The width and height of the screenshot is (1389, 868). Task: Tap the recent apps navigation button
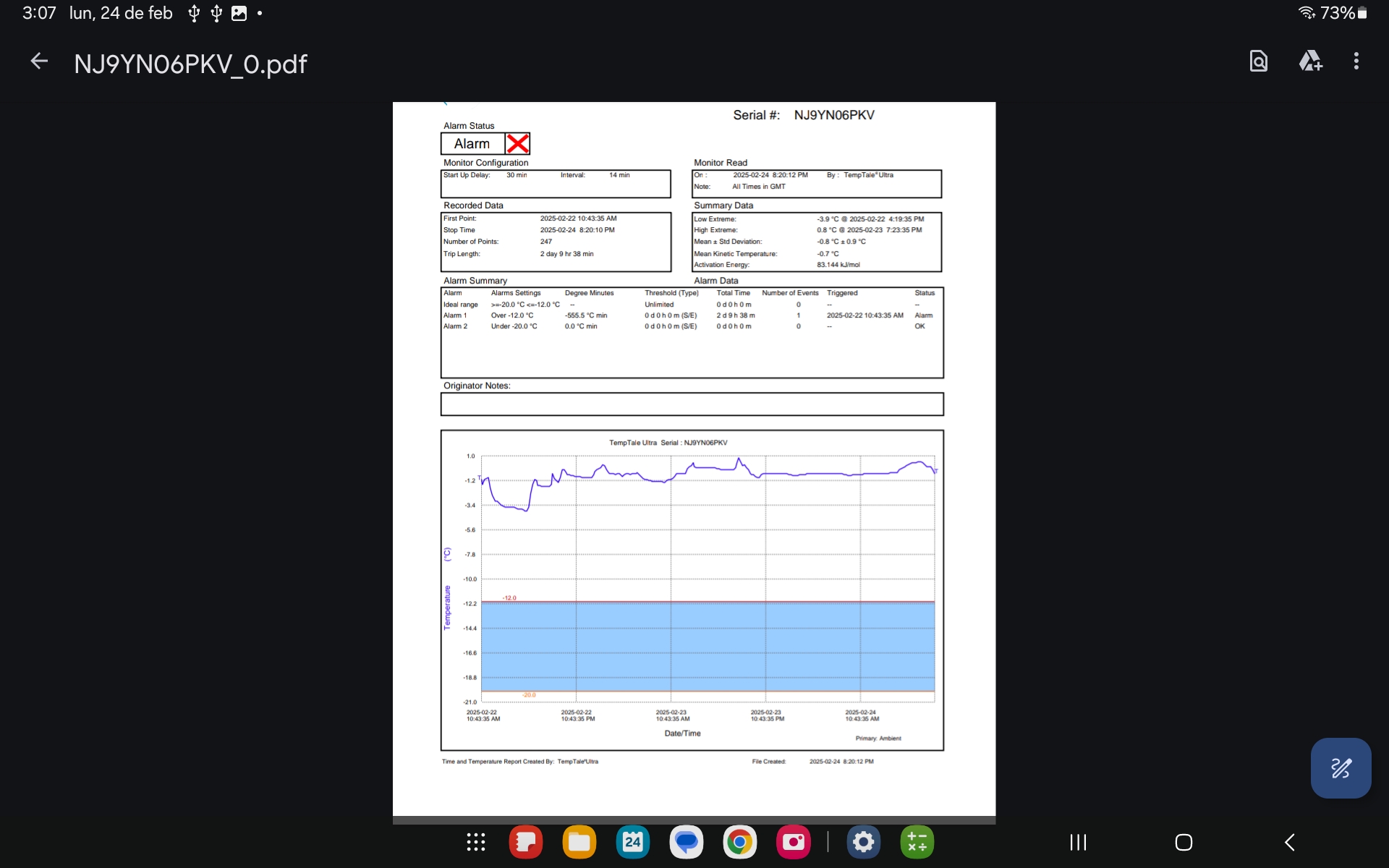pyautogui.click(x=1078, y=842)
